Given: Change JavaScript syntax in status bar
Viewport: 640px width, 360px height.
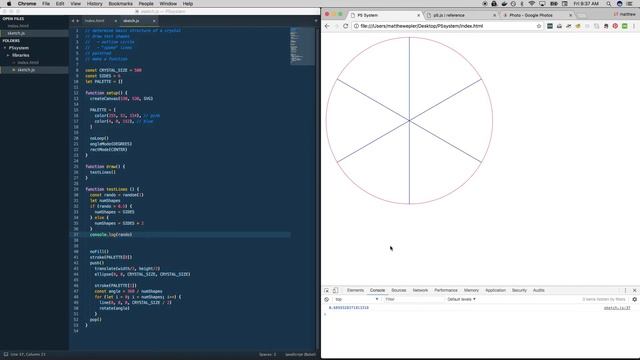Looking at the screenshot, I should tap(300, 354).
